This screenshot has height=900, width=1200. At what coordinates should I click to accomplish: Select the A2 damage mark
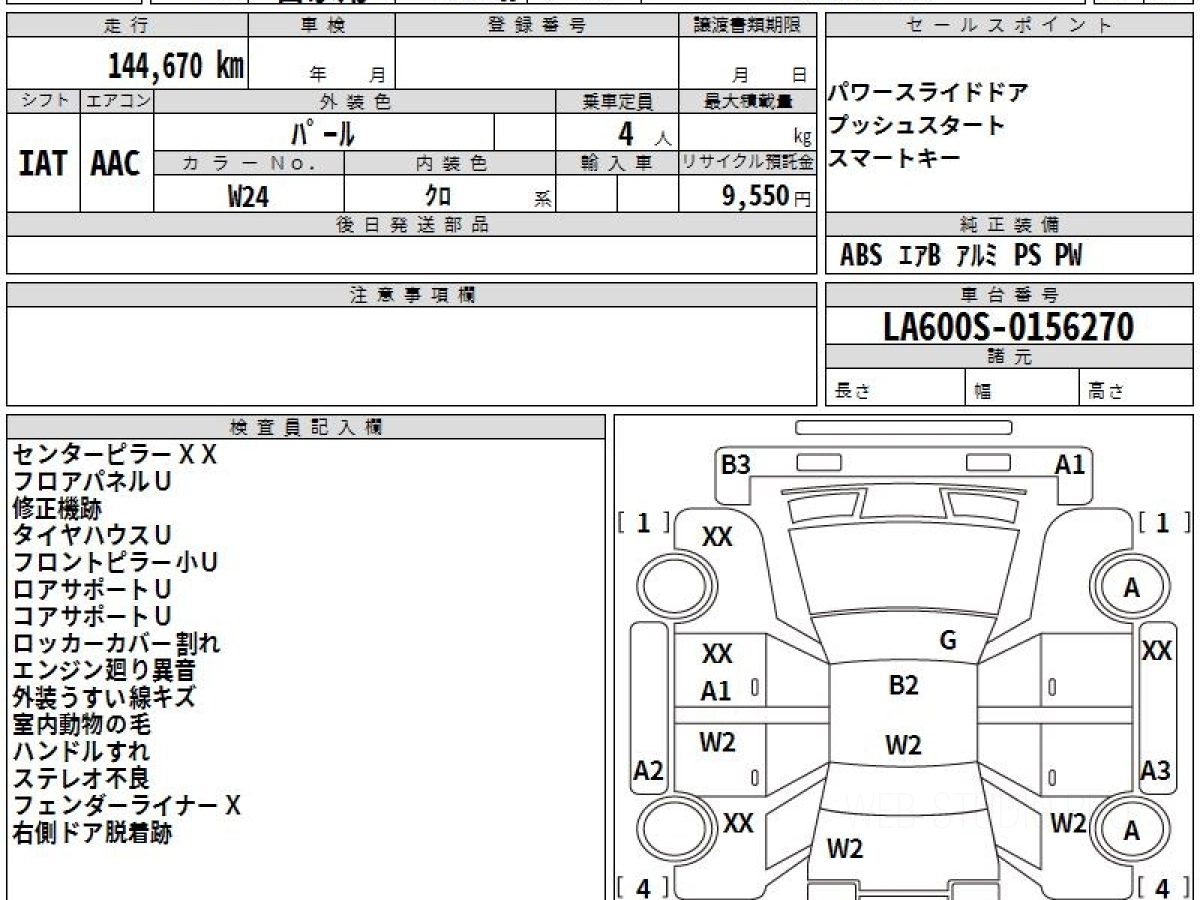click(649, 771)
